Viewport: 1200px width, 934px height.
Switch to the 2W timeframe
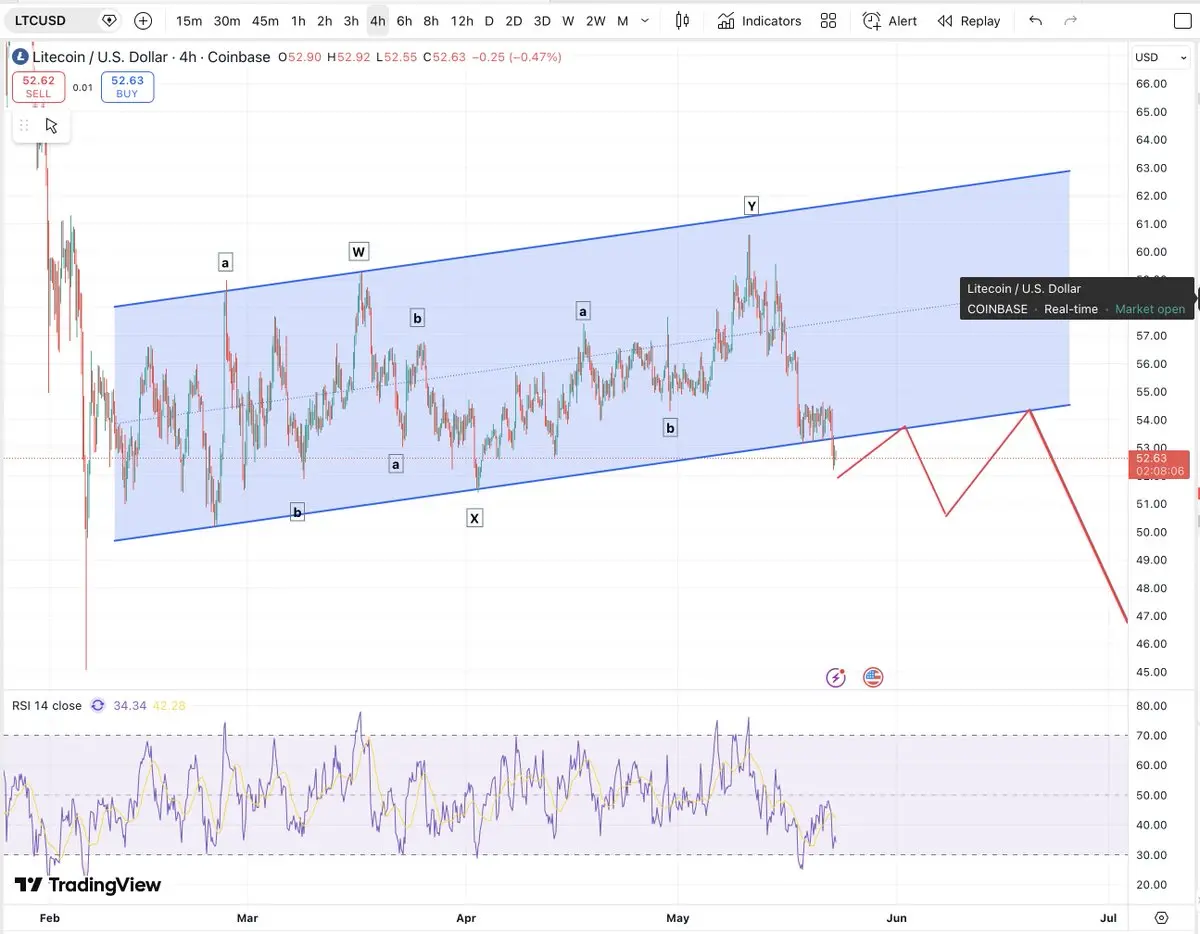(x=595, y=21)
